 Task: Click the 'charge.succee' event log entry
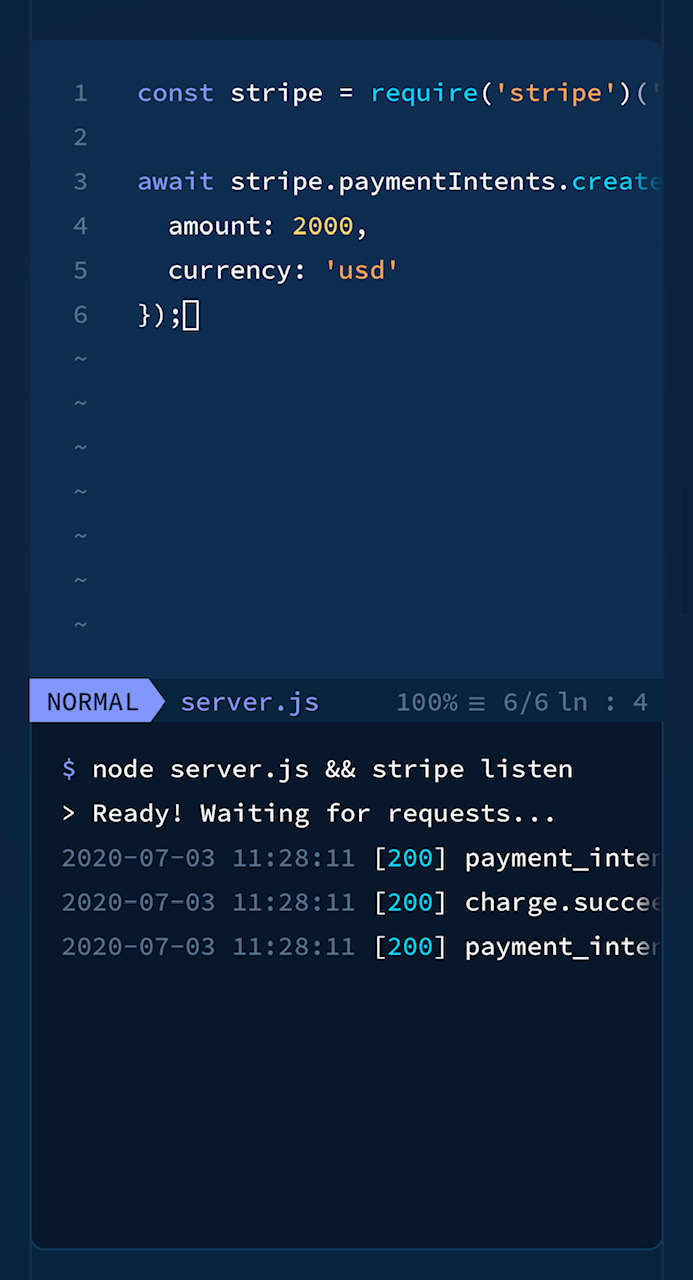pos(563,902)
